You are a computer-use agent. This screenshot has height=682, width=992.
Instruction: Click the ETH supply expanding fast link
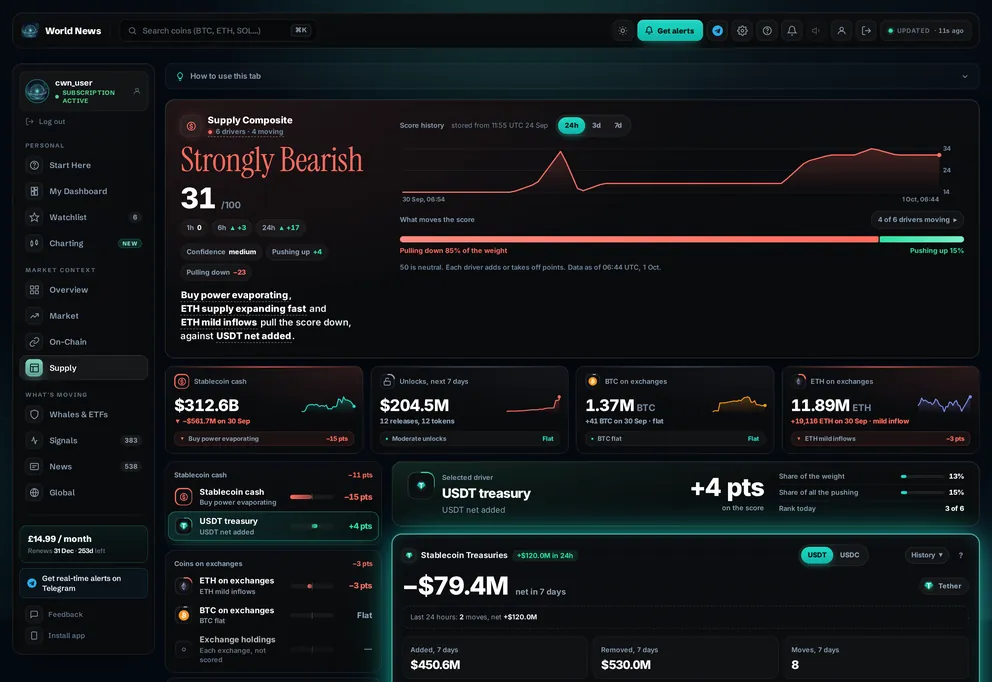click(244, 309)
